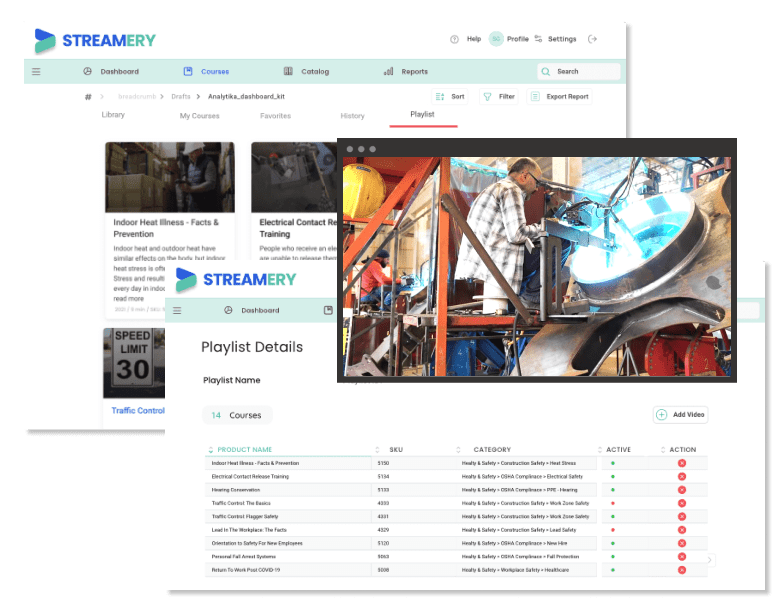
Task: Open the History tab
Action: (352, 116)
